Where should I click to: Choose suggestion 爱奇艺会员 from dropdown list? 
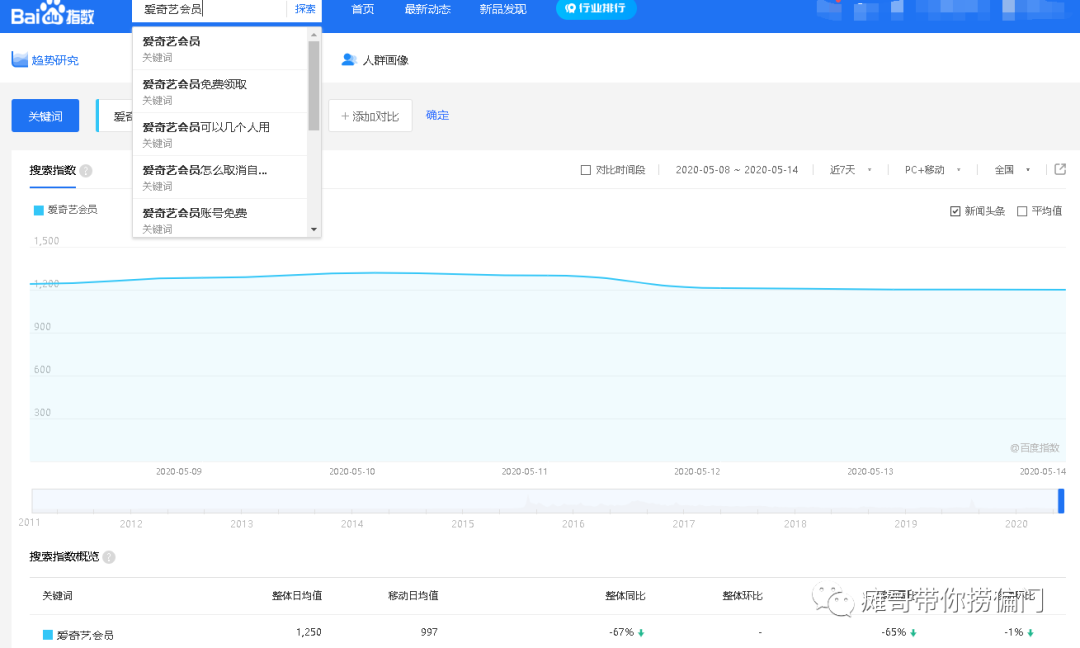pyautogui.click(x=220, y=48)
